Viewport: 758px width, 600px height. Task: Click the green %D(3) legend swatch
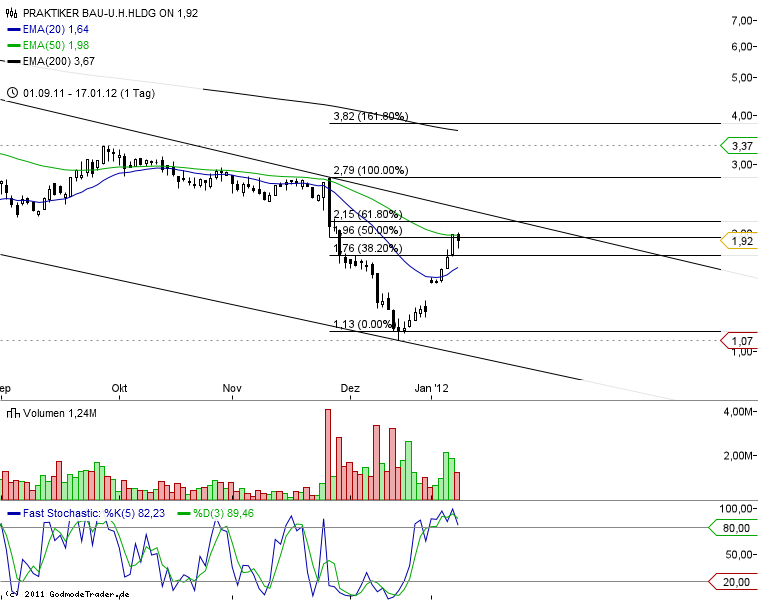[x=184, y=513]
